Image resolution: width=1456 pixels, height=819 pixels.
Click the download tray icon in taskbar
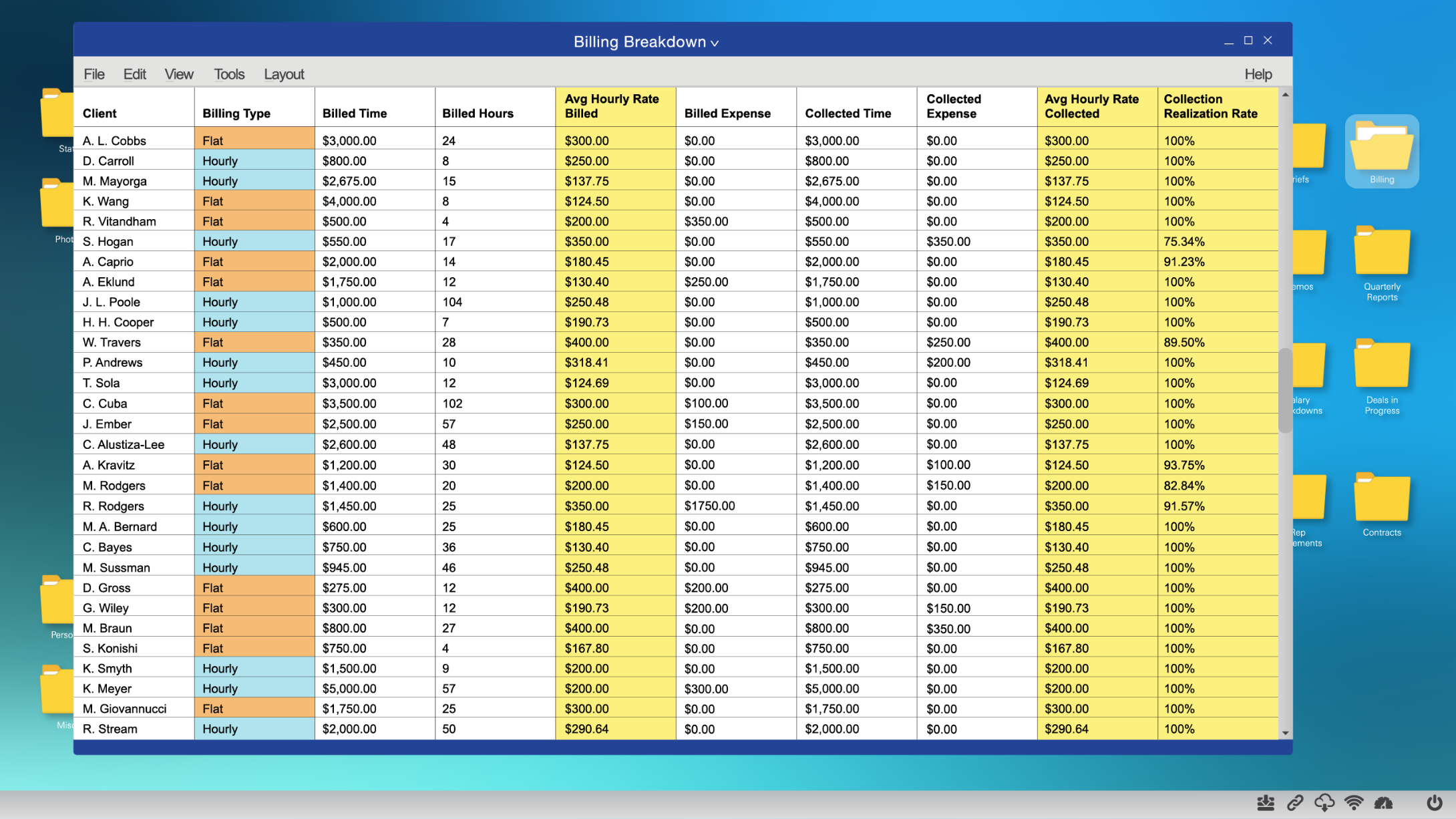click(x=1266, y=803)
